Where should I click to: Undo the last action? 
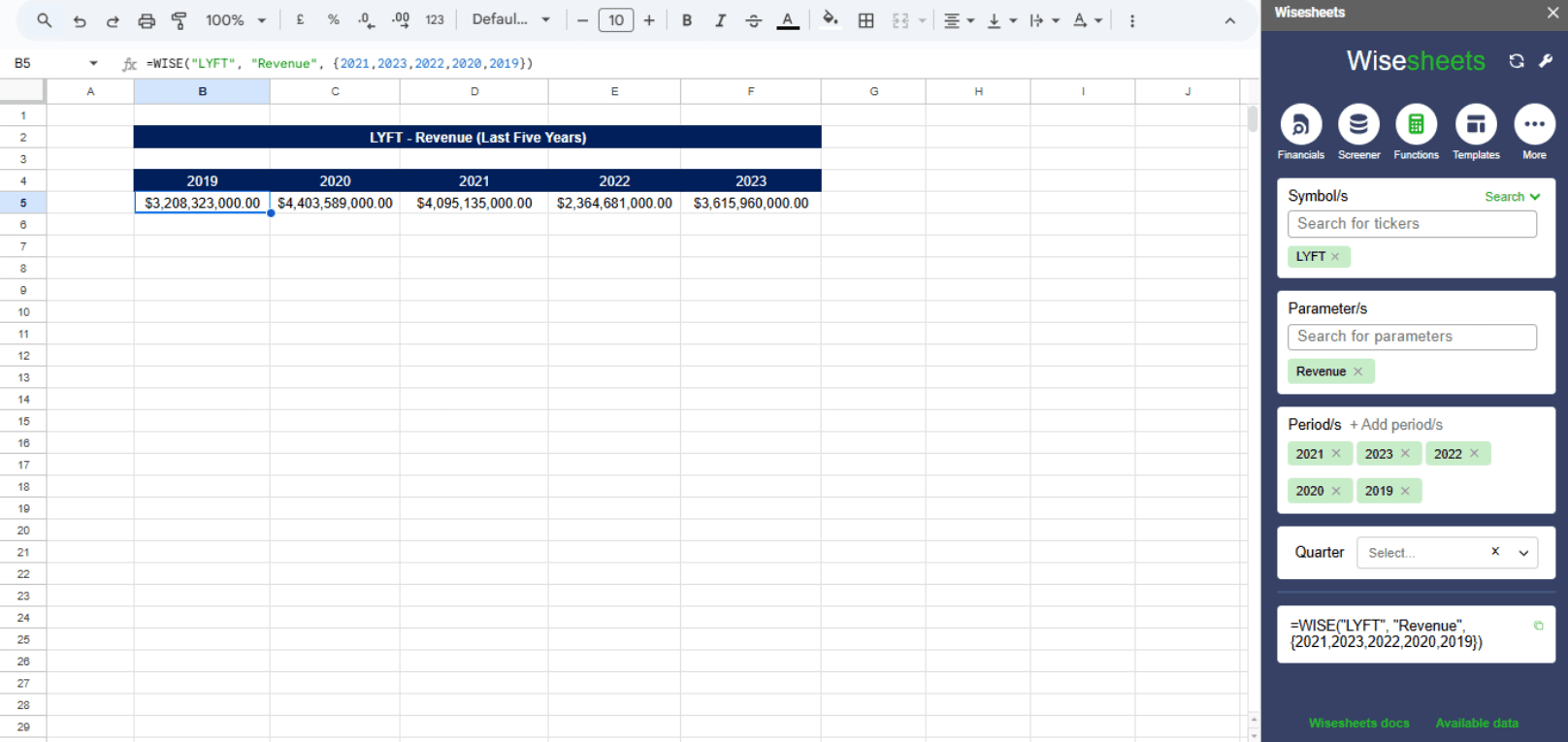coord(80,20)
